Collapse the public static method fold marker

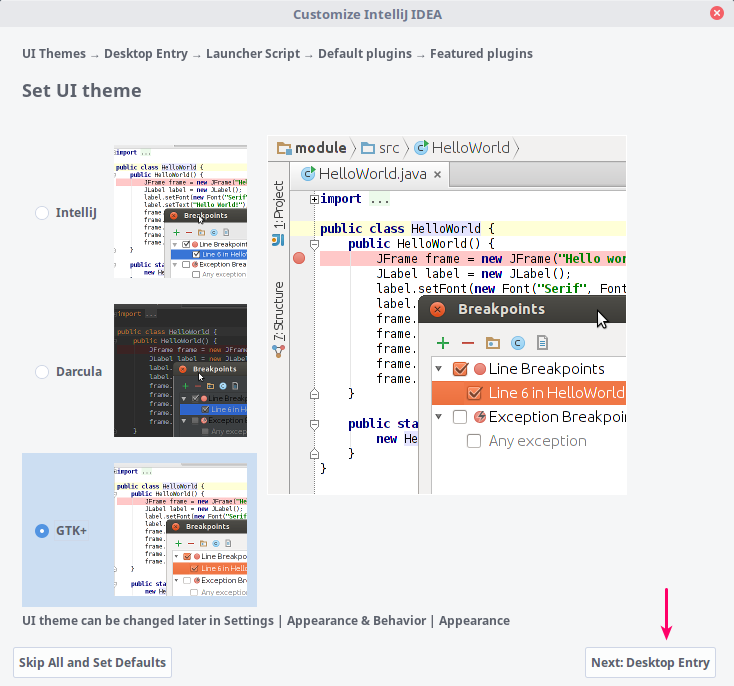(314, 424)
